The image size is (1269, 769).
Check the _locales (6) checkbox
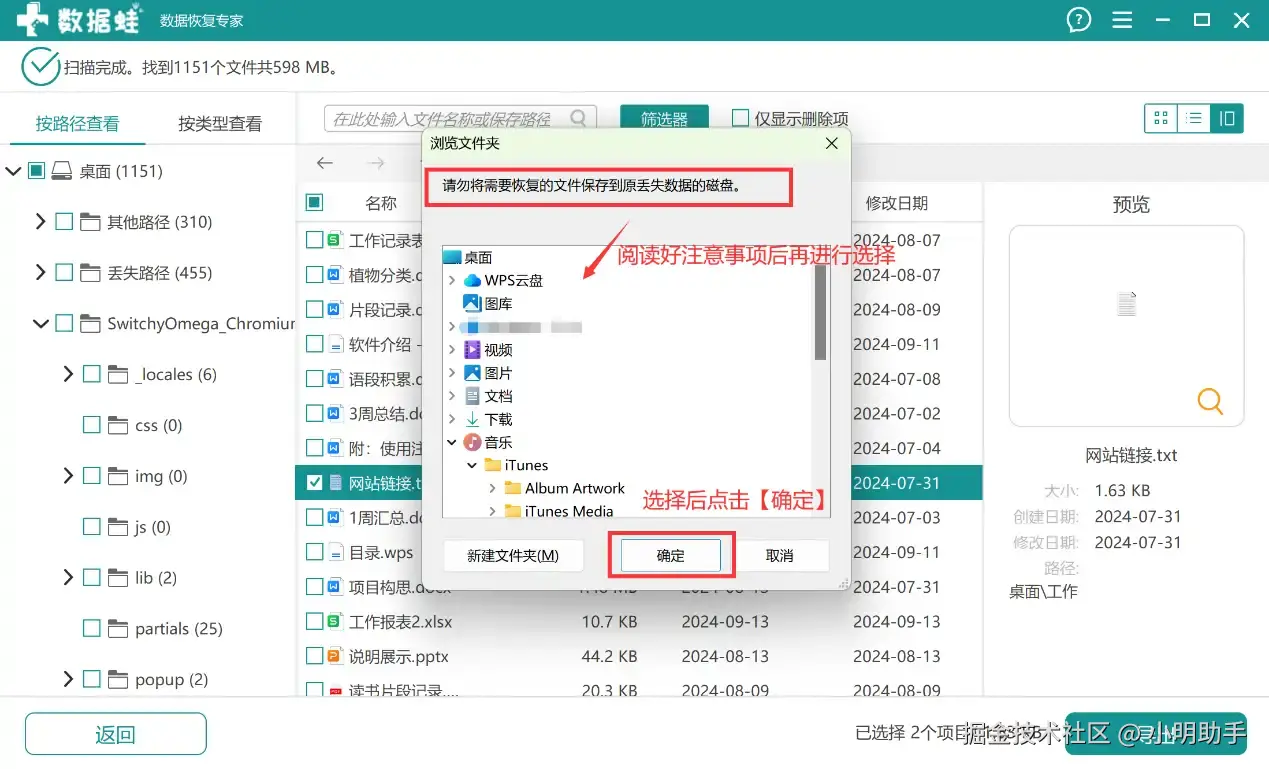[92, 374]
